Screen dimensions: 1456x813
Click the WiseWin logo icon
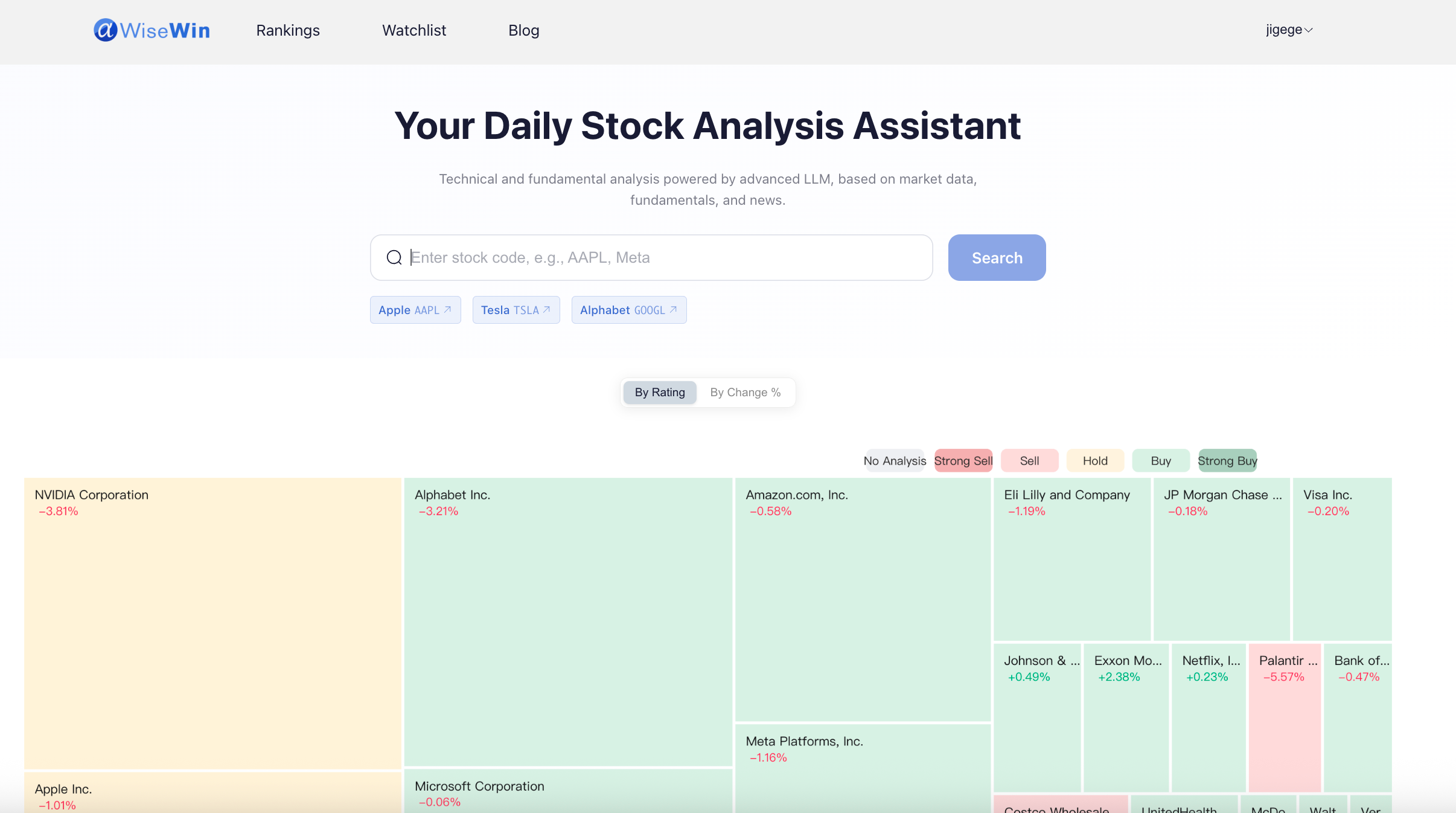tap(105, 30)
